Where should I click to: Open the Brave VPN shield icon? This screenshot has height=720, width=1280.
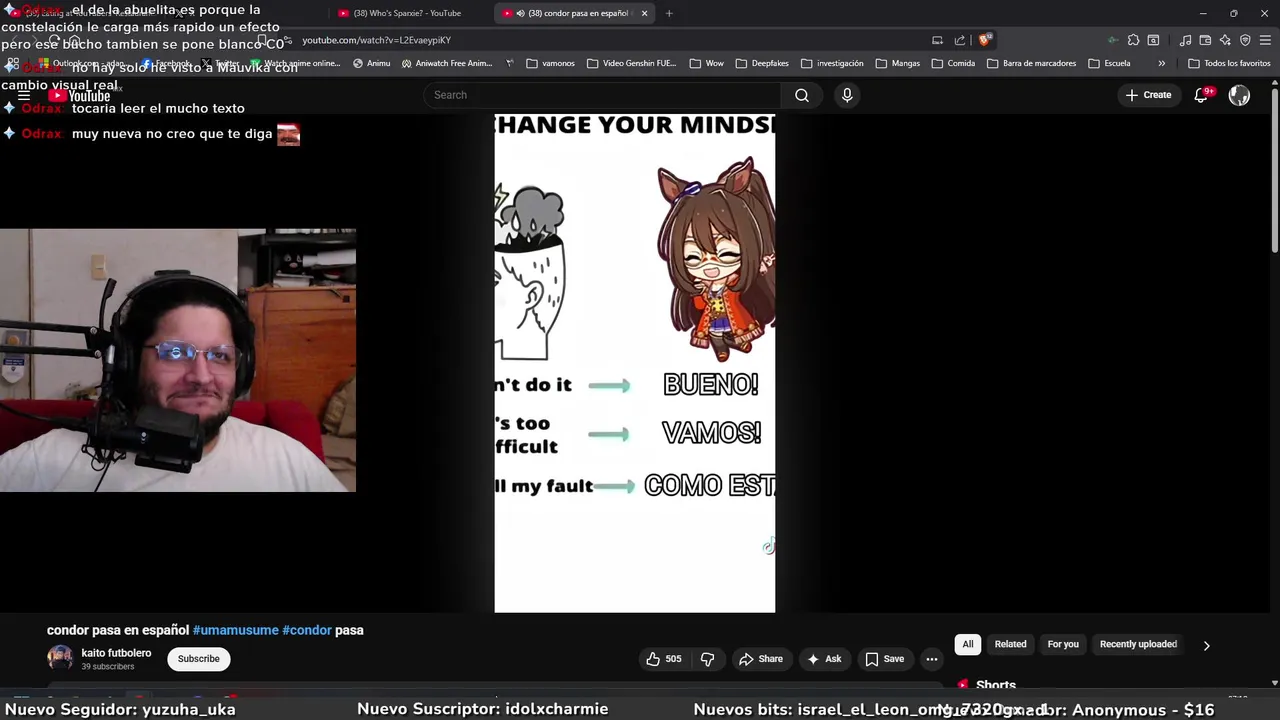click(1245, 40)
